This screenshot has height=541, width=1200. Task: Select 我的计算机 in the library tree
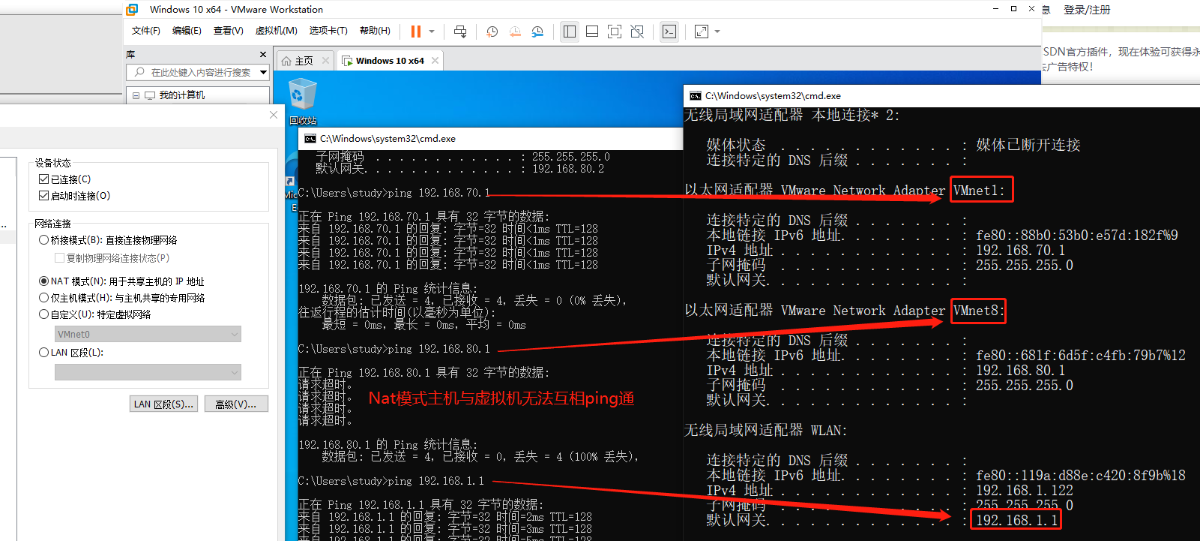(181, 95)
